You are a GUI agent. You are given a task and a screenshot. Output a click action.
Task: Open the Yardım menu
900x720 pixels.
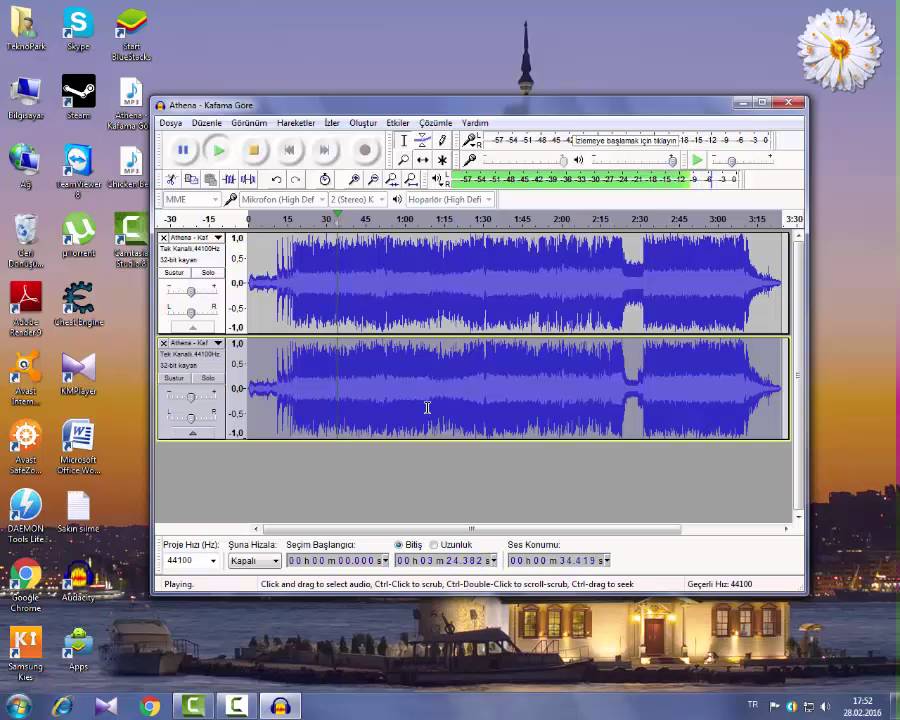click(x=475, y=123)
